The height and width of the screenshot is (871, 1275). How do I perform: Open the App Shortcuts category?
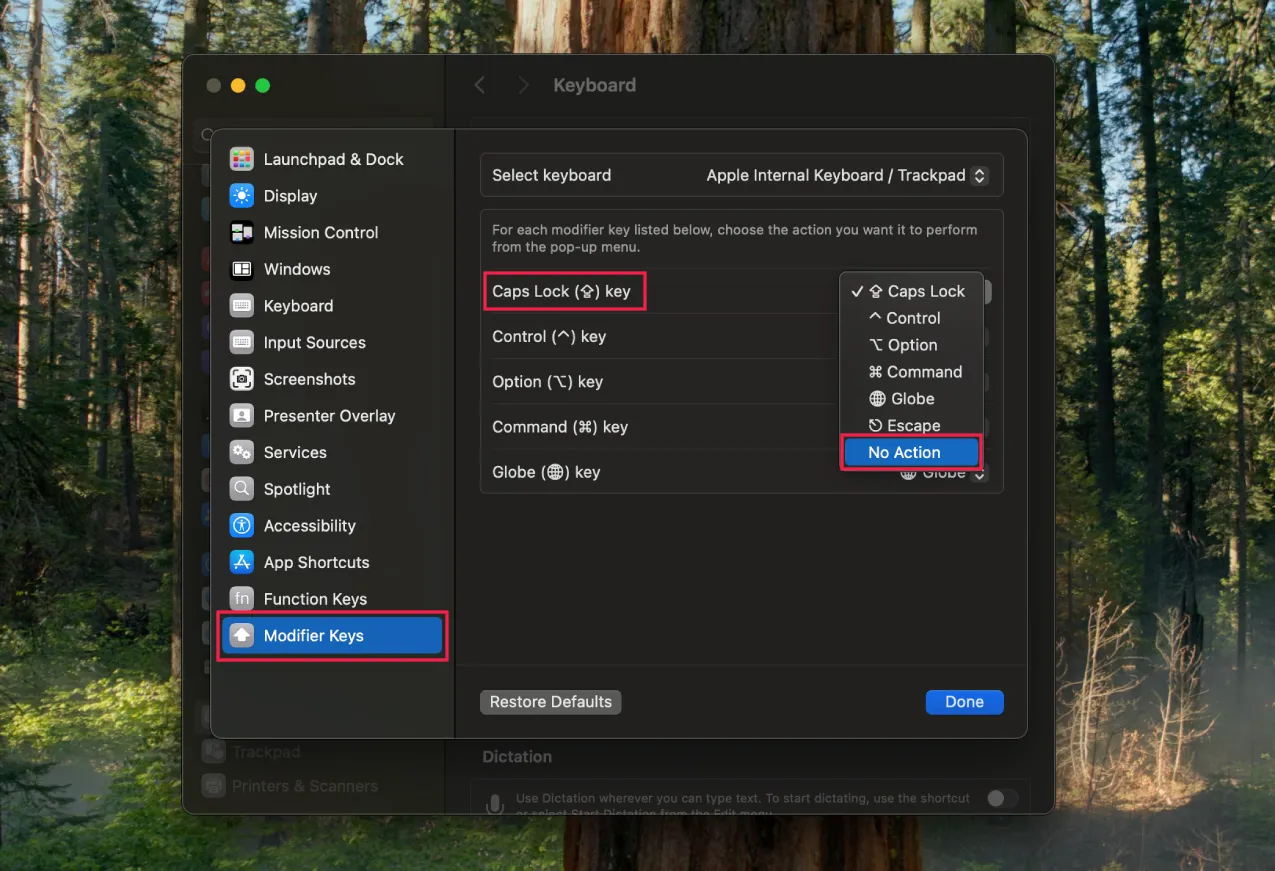(332, 562)
